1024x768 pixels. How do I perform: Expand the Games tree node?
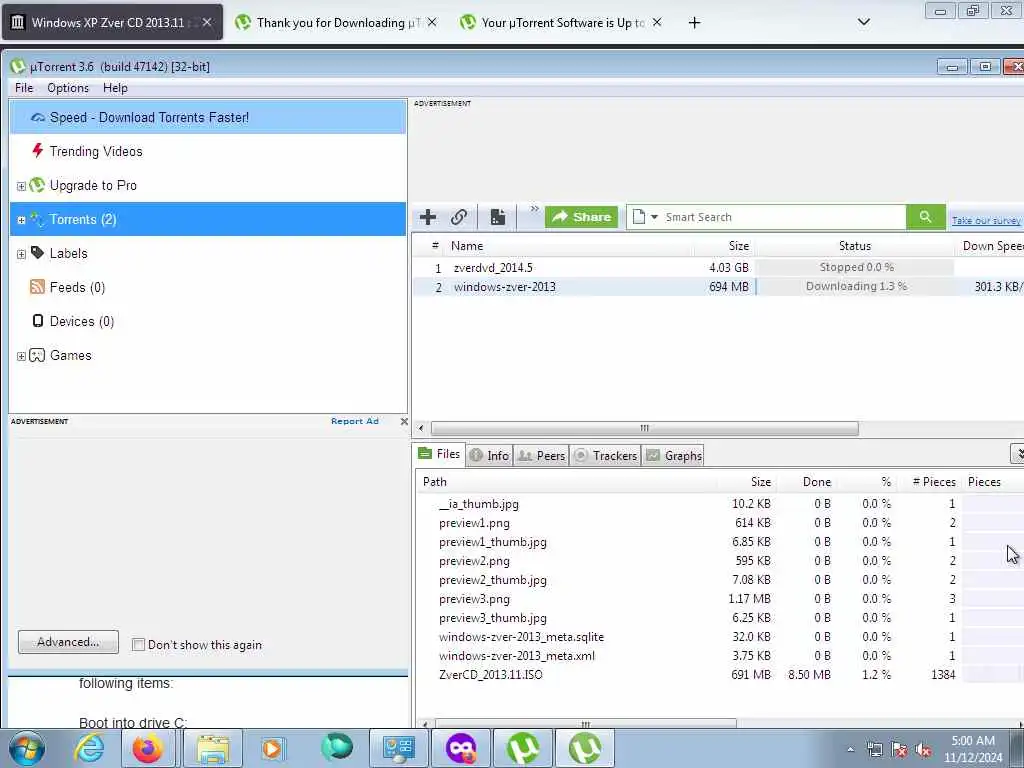pyautogui.click(x=22, y=356)
